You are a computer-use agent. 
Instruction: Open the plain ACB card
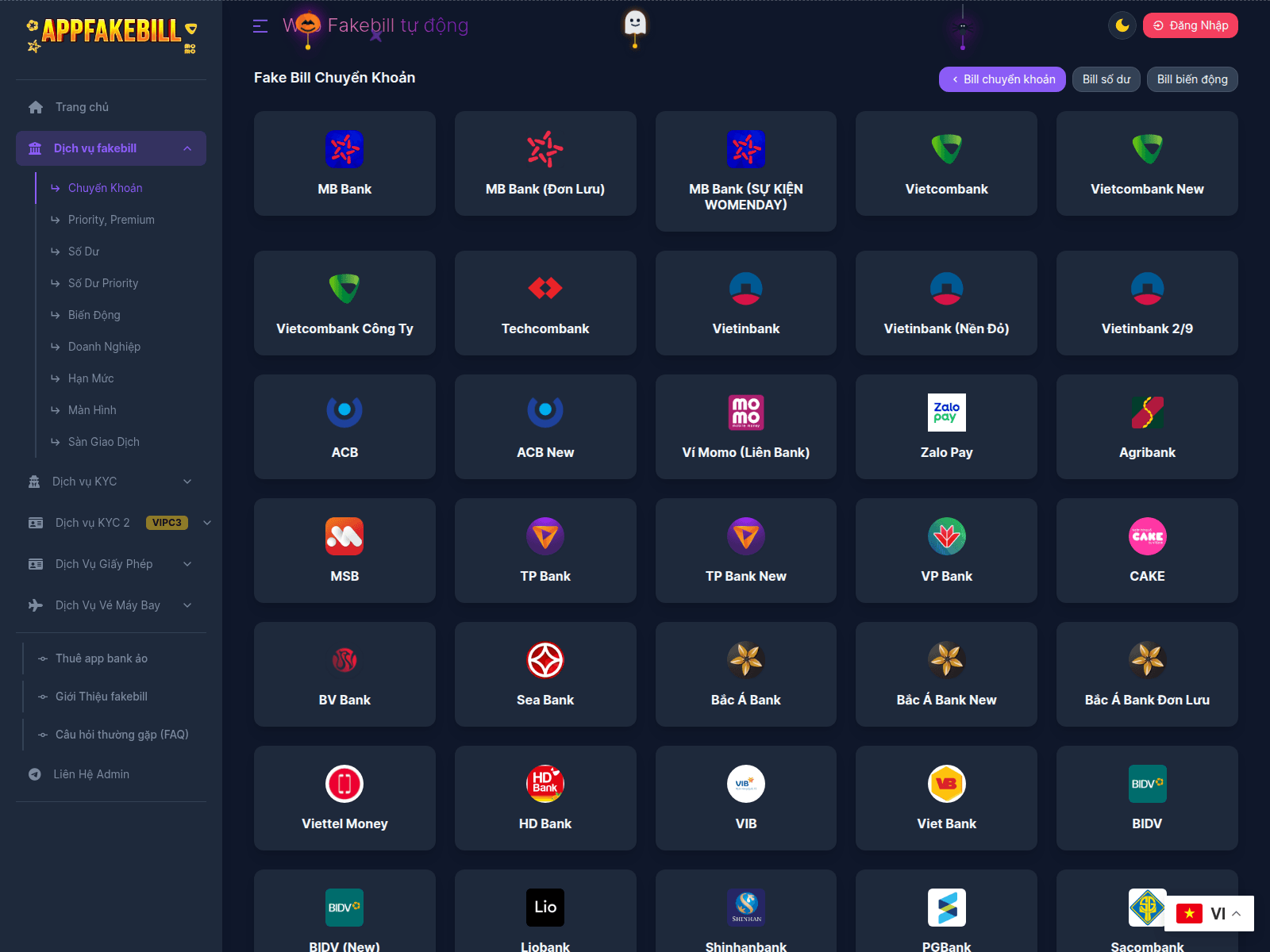(x=344, y=427)
